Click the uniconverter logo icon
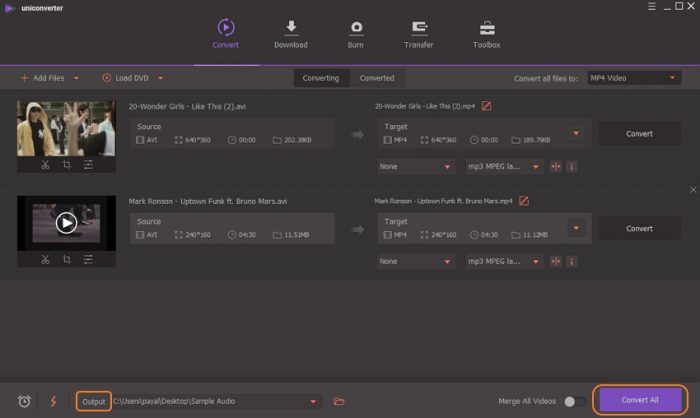Viewport: 700px width, 418px height. point(9,8)
